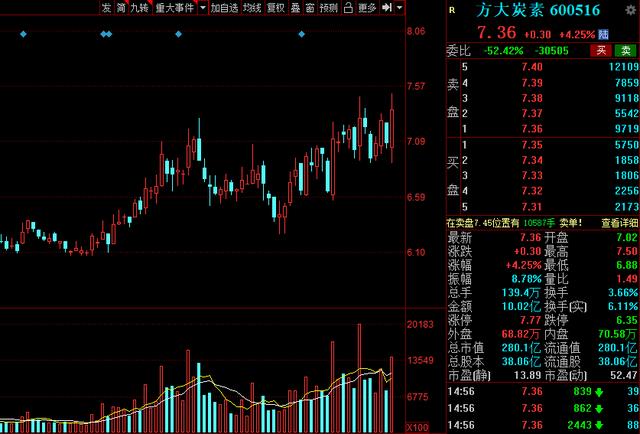The width and height of the screenshot is (640, 434).
Task: Click the current price 7.36 in header
Action: point(497,33)
